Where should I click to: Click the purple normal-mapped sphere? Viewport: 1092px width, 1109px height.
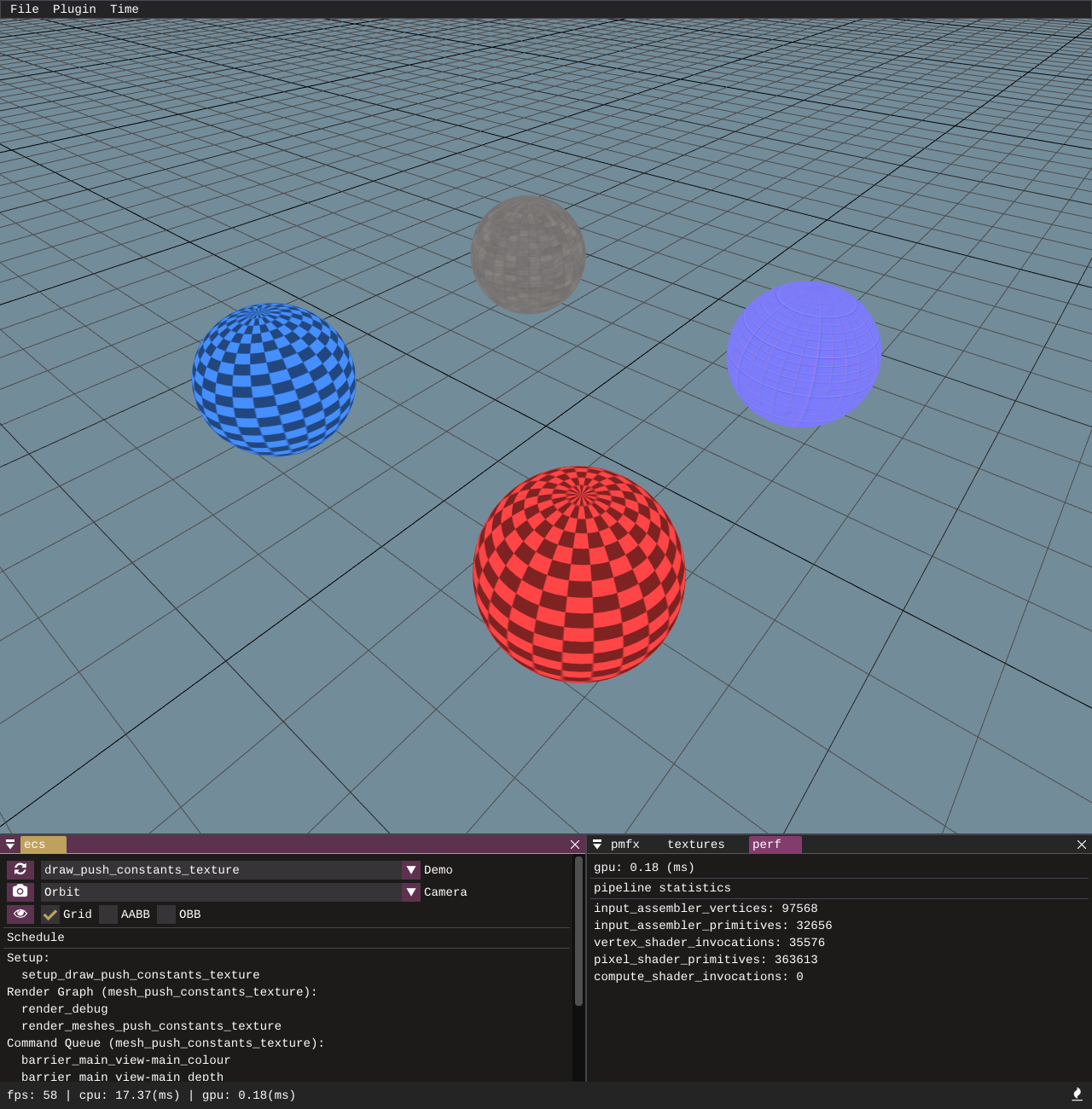(x=804, y=354)
